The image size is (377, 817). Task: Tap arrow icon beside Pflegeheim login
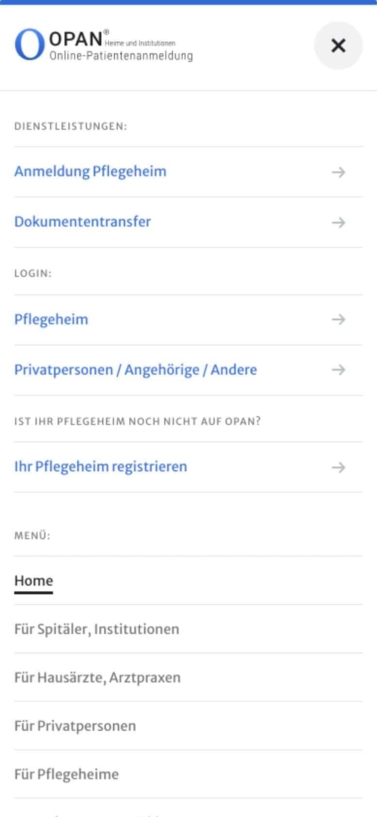click(x=338, y=319)
